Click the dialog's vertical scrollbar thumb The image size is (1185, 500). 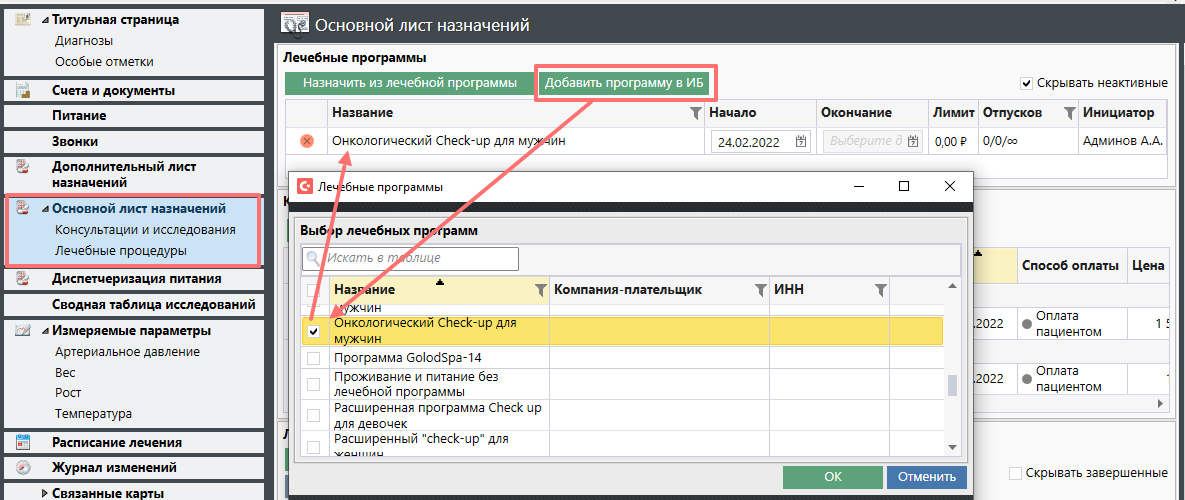point(952,385)
